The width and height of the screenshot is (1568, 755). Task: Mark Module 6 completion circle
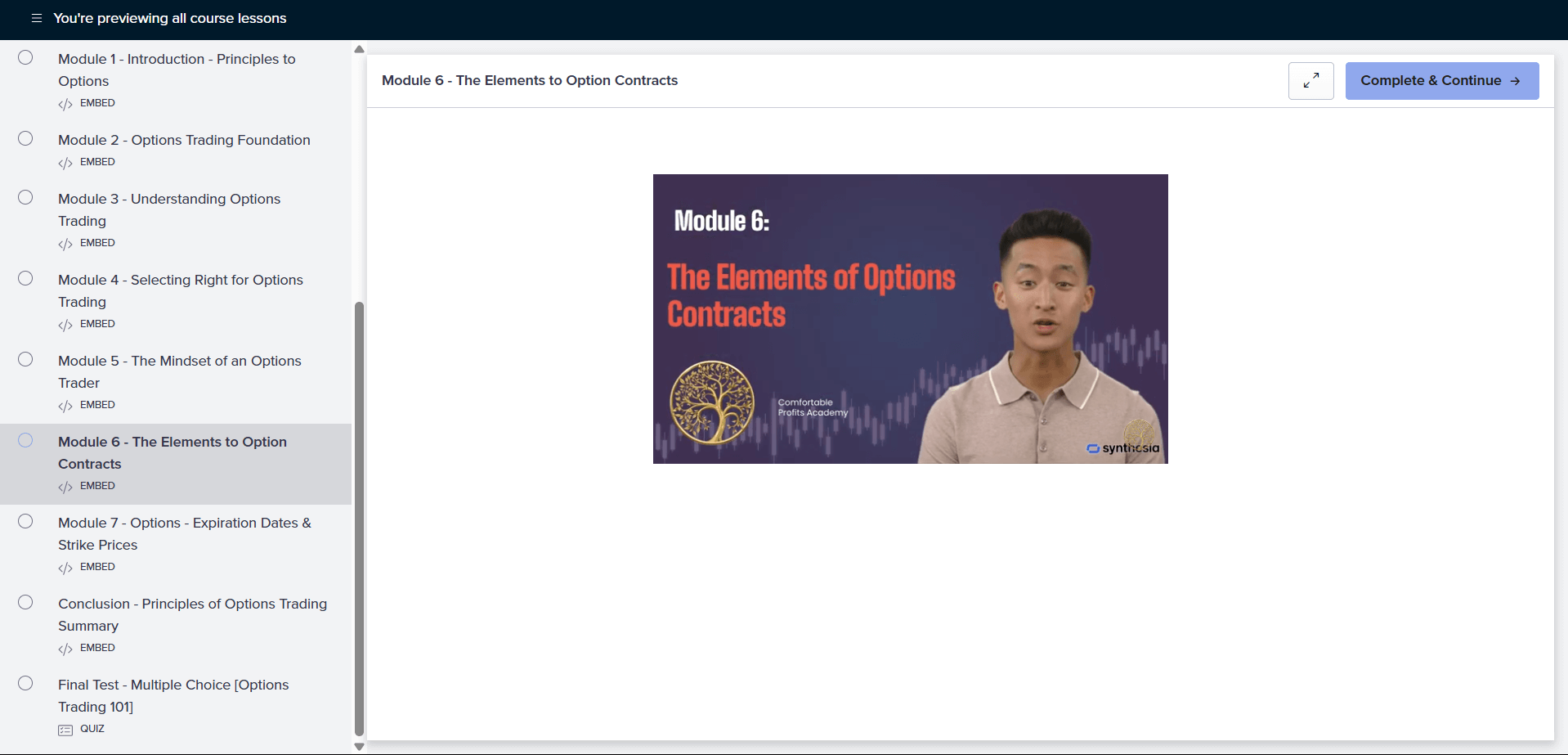coord(25,440)
